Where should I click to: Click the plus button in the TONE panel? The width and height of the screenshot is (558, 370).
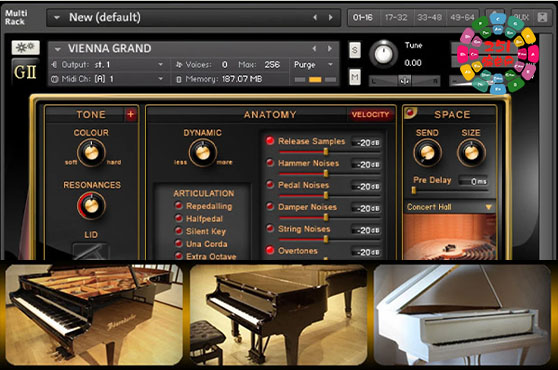(131, 114)
